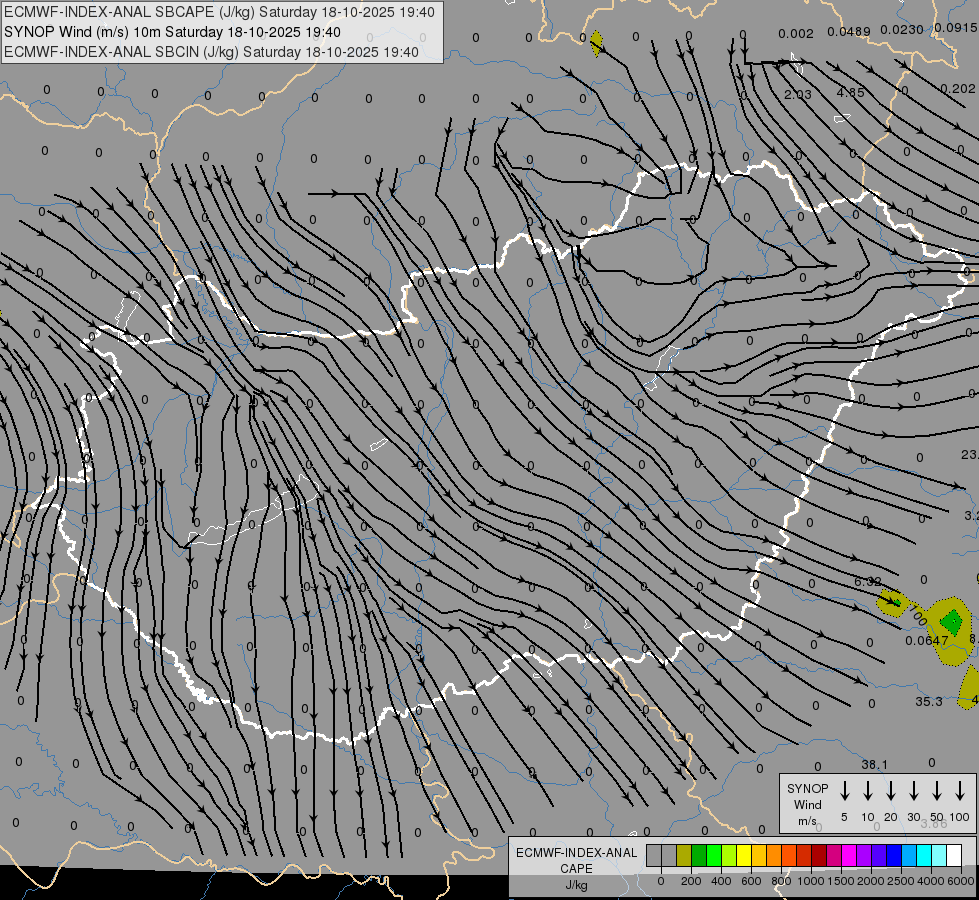The width and height of the screenshot is (979, 900).
Task: Click the J/kg unit label in legend
Action: tap(576, 885)
